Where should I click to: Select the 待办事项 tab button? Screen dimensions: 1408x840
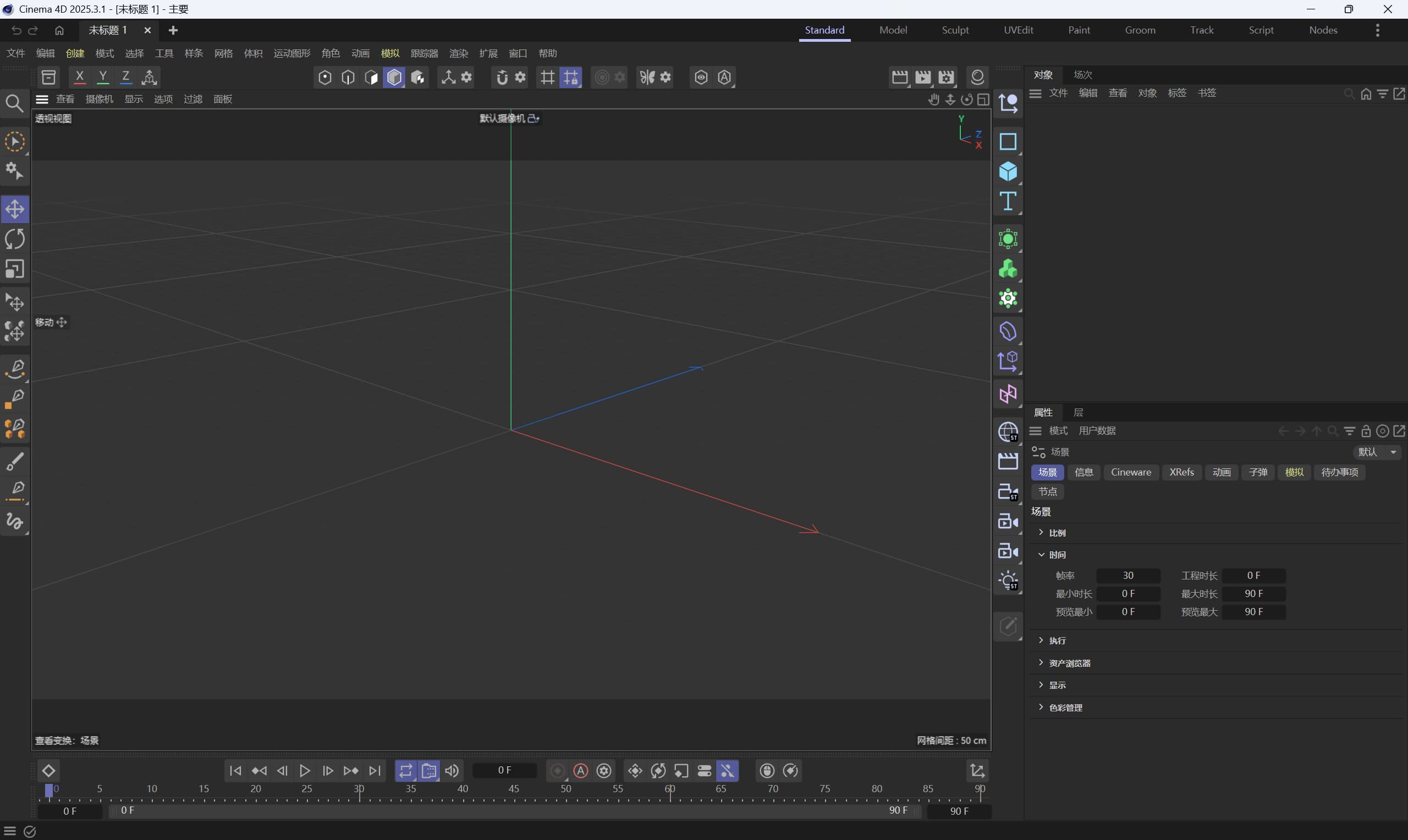tap(1339, 472)
